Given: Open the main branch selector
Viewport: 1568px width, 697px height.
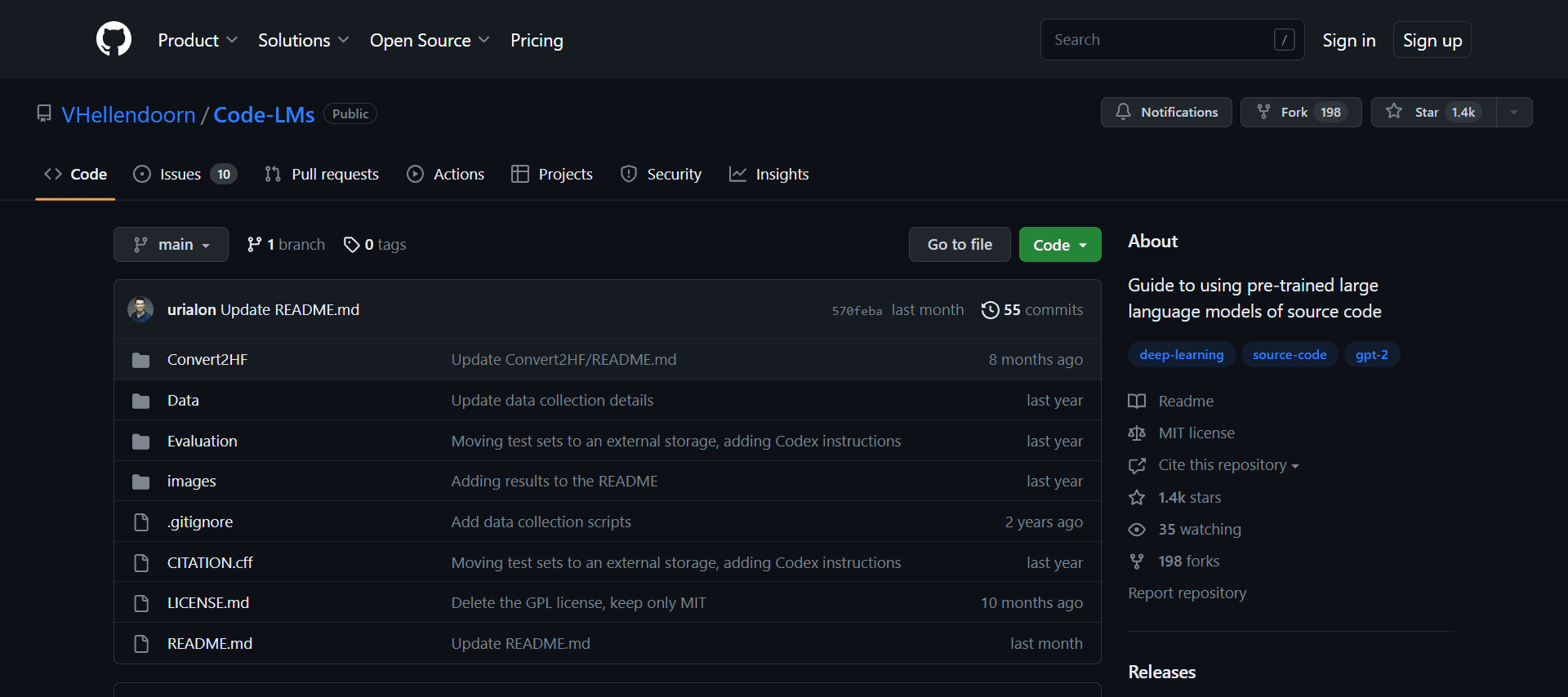Looking at the screenshot, I should (171, 244).
